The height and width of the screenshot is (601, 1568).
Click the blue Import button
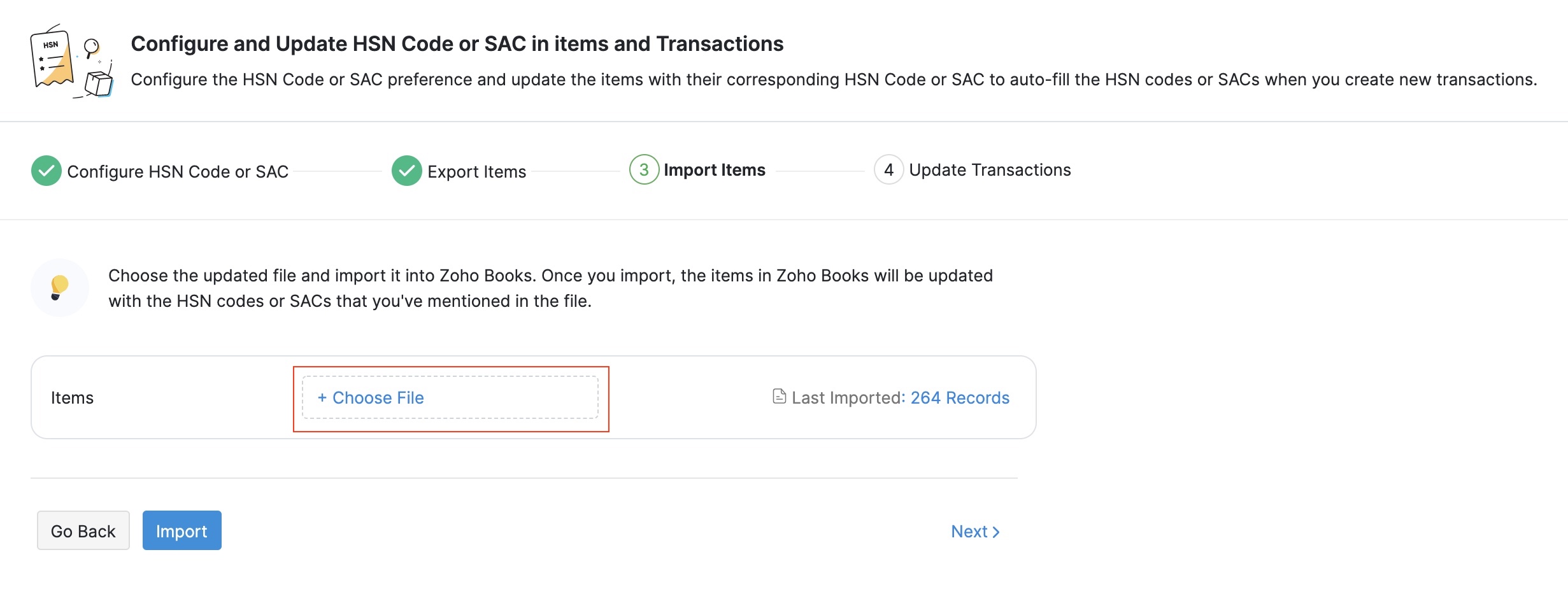point(182,530)
